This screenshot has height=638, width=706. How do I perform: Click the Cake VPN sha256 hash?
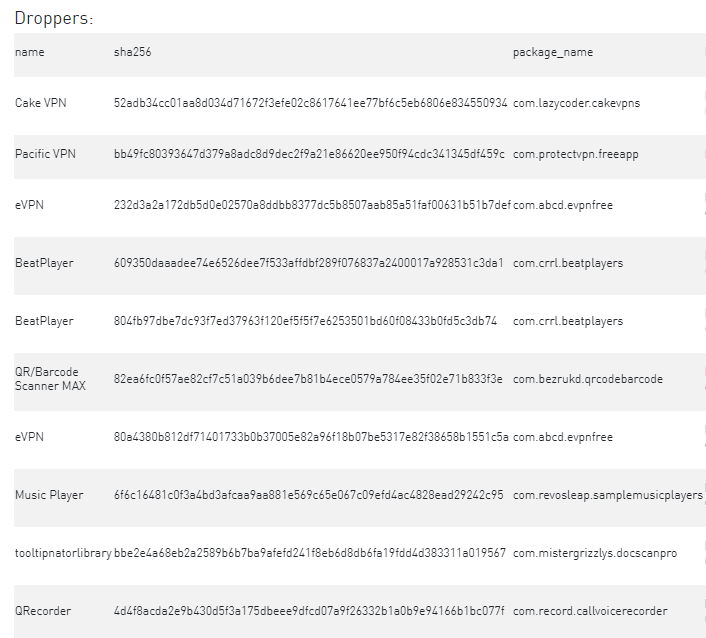311,103
